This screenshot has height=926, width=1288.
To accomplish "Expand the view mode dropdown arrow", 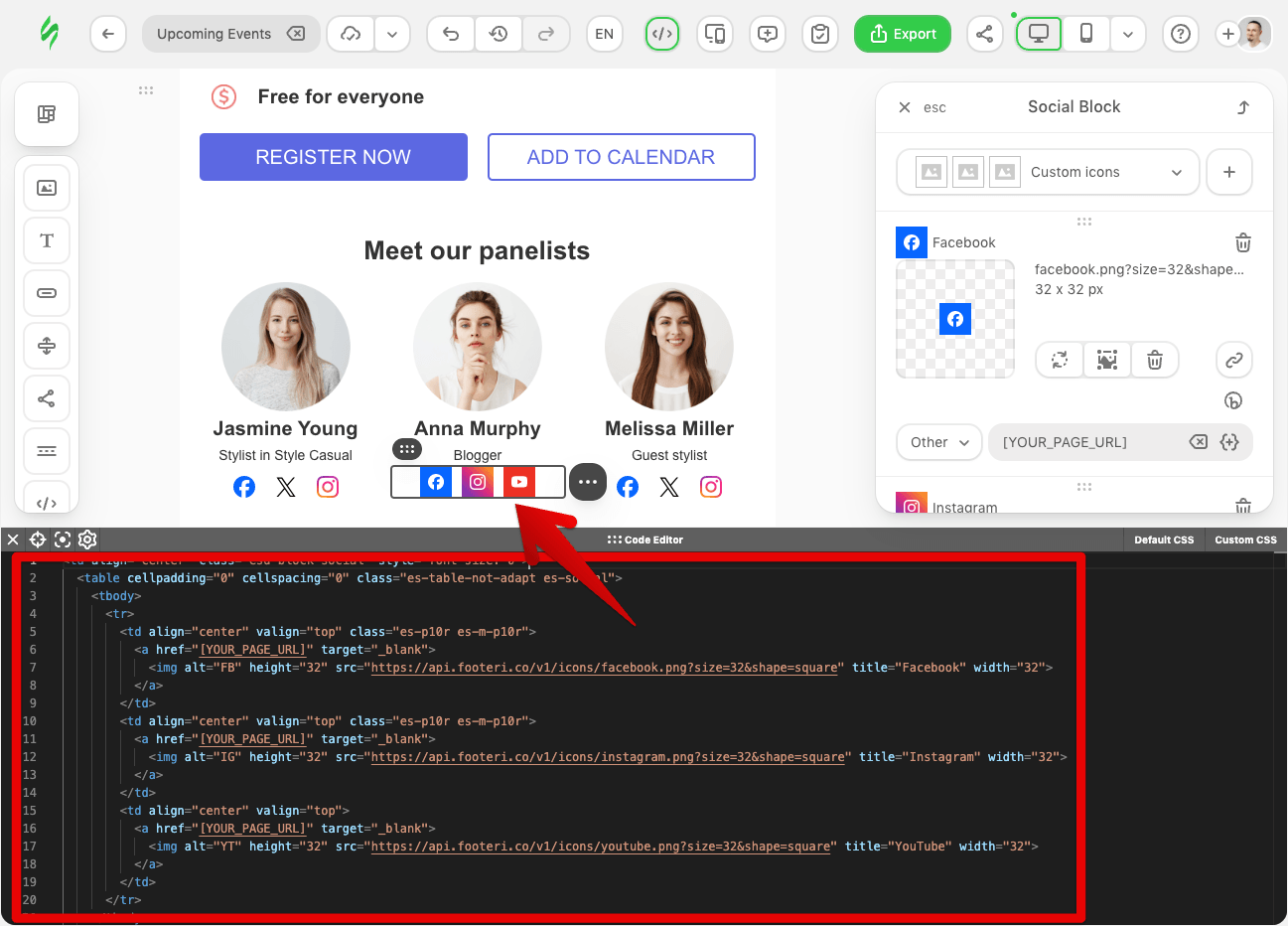I will coord(1128,34).
